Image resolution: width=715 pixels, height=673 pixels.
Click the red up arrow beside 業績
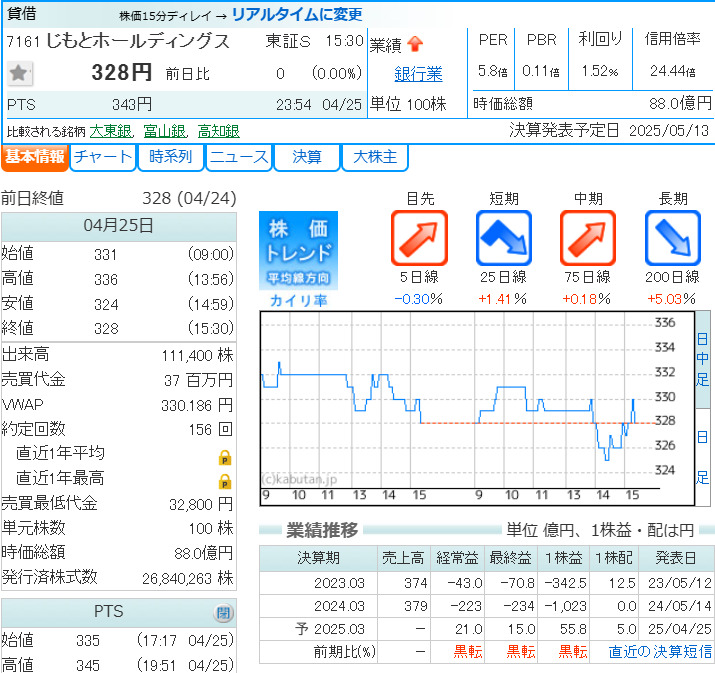tap(415, 44)
